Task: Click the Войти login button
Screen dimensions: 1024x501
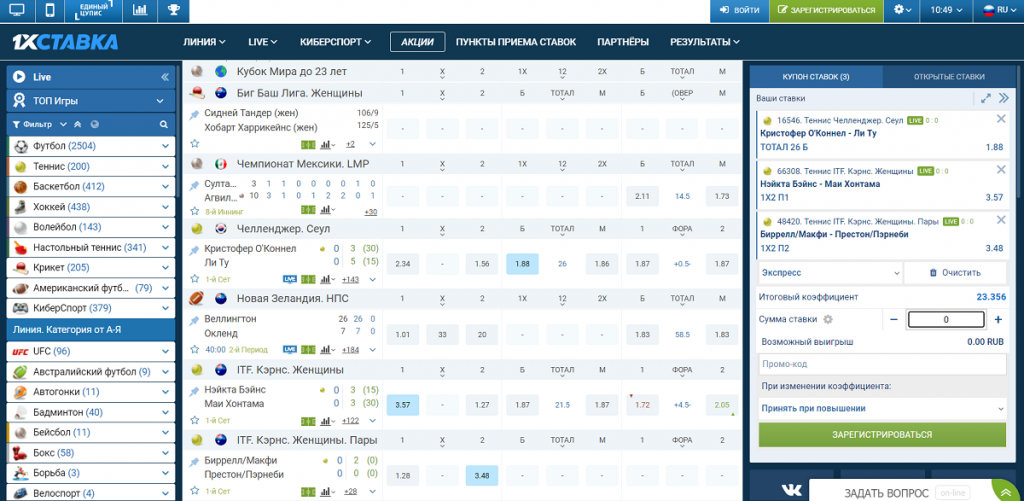Action: [x=739, y=10]
